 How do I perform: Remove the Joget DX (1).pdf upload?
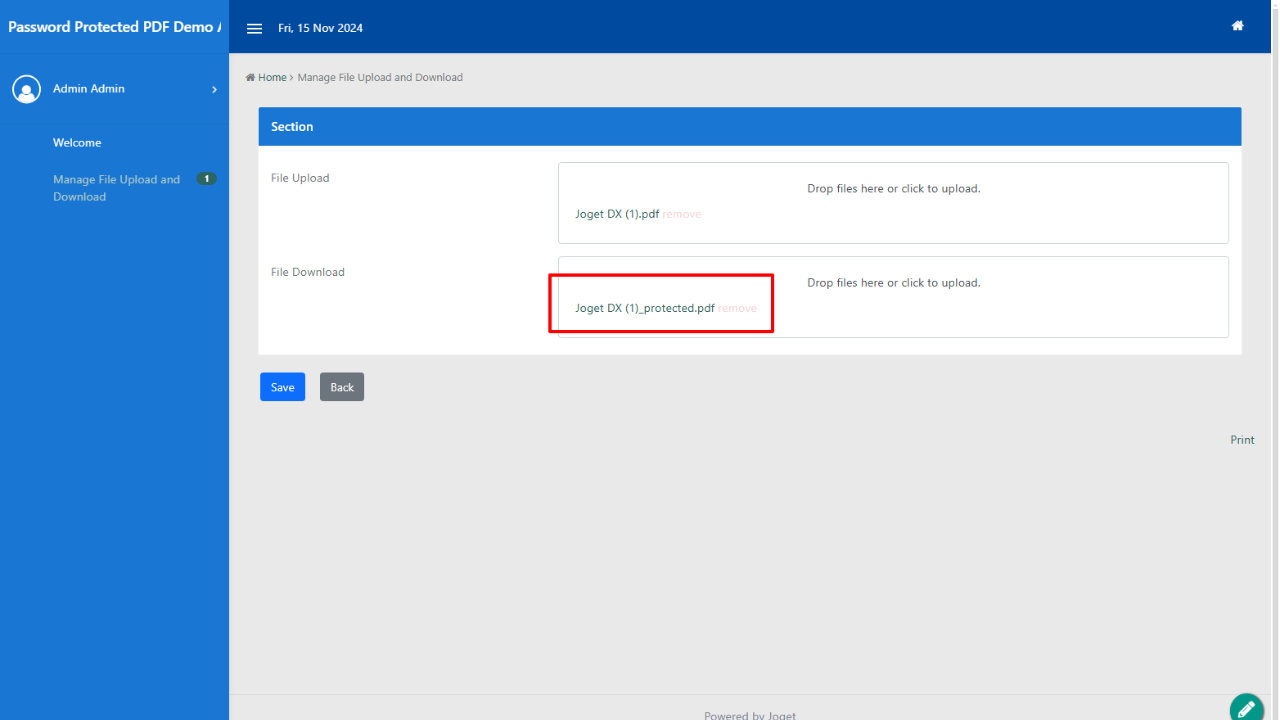(682, 214)
